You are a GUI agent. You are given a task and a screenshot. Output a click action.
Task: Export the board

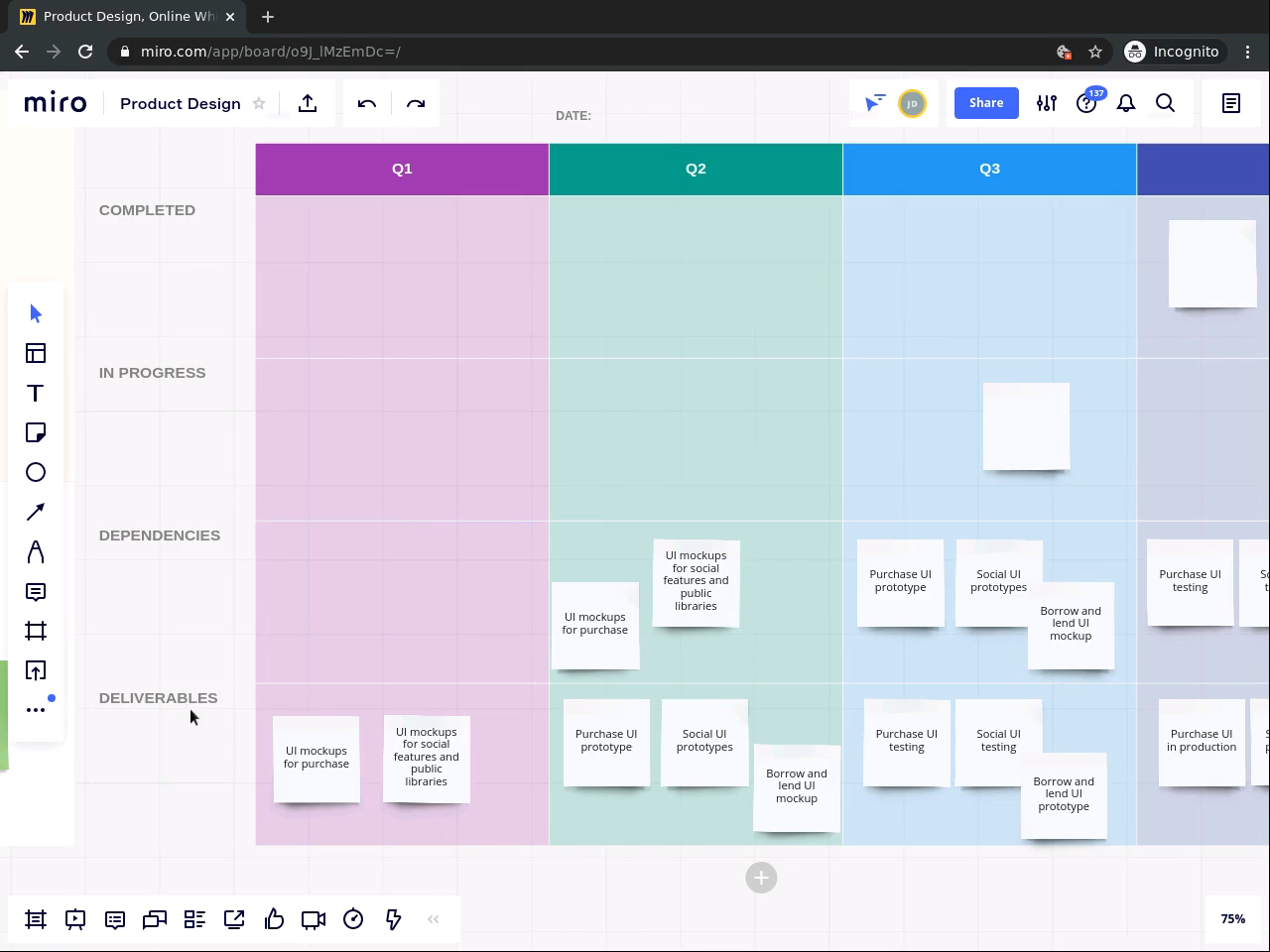[308, 103]
